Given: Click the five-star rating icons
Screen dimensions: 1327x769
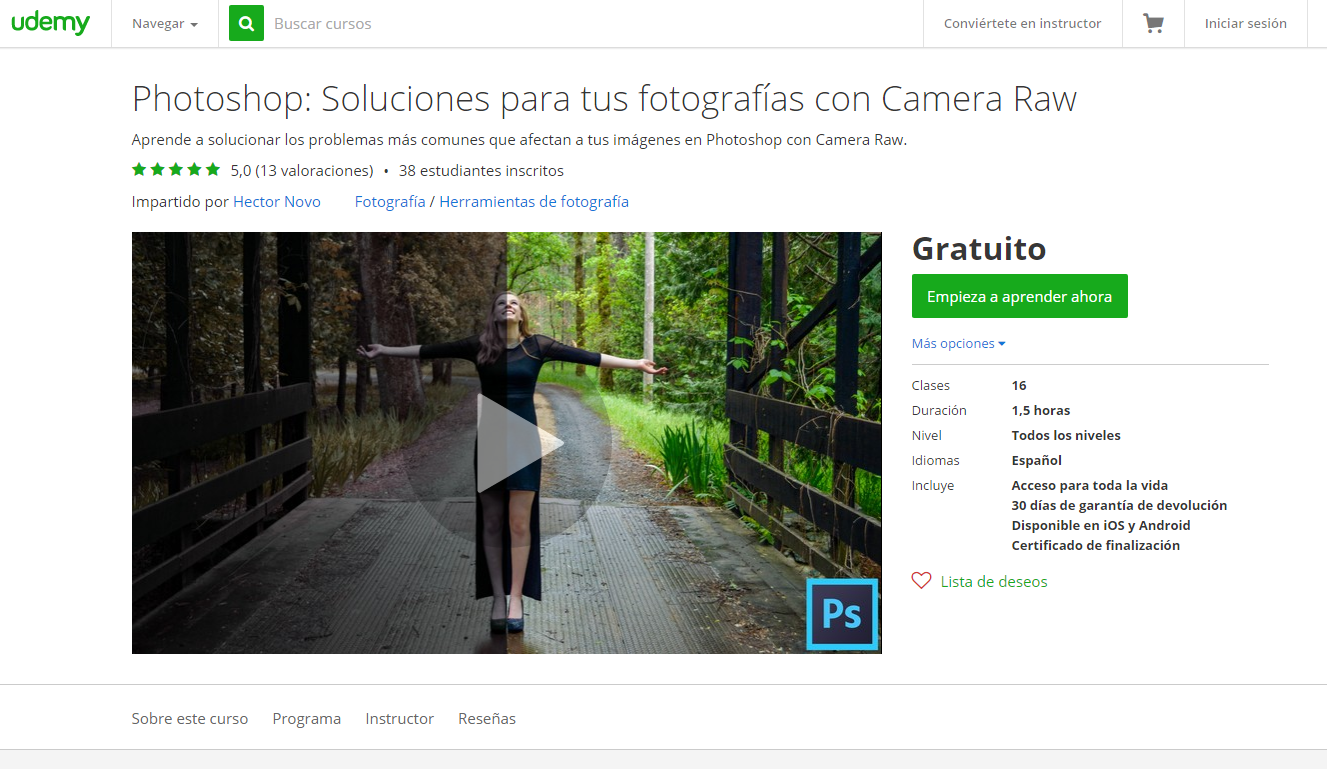Looking at the screenshot, I should tap(176, 170).
